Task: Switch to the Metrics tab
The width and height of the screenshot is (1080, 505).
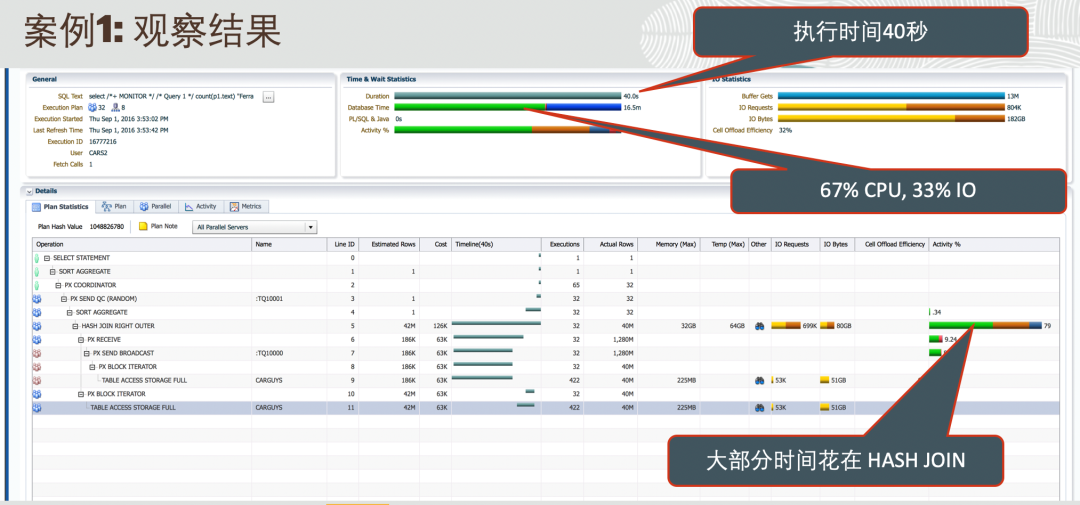Action: (x=246, y=207)
